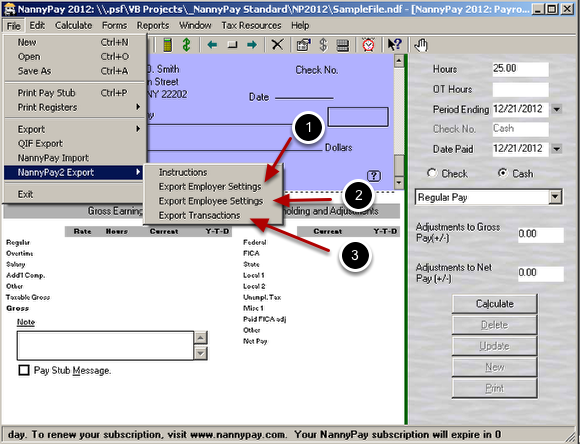Click the Note box scroll-down arrow
This screenshot has width=580, height=444.
click(200, 353)
